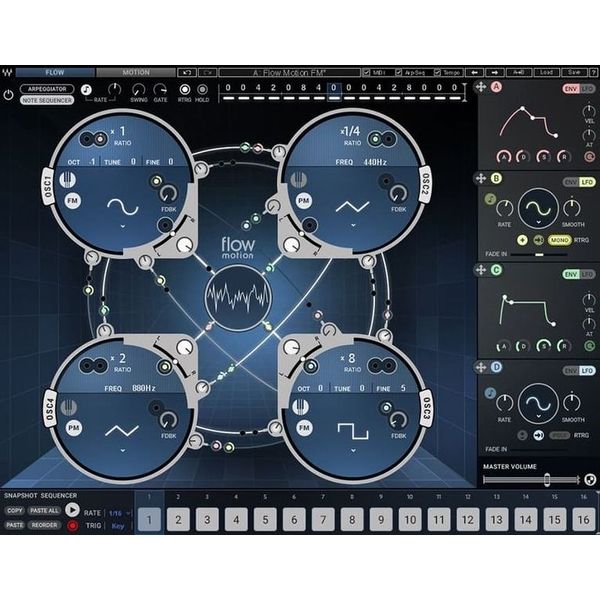Open the Flow Motion FM preset menu
This screenshot has width=600, height=600.
(289, 72)
